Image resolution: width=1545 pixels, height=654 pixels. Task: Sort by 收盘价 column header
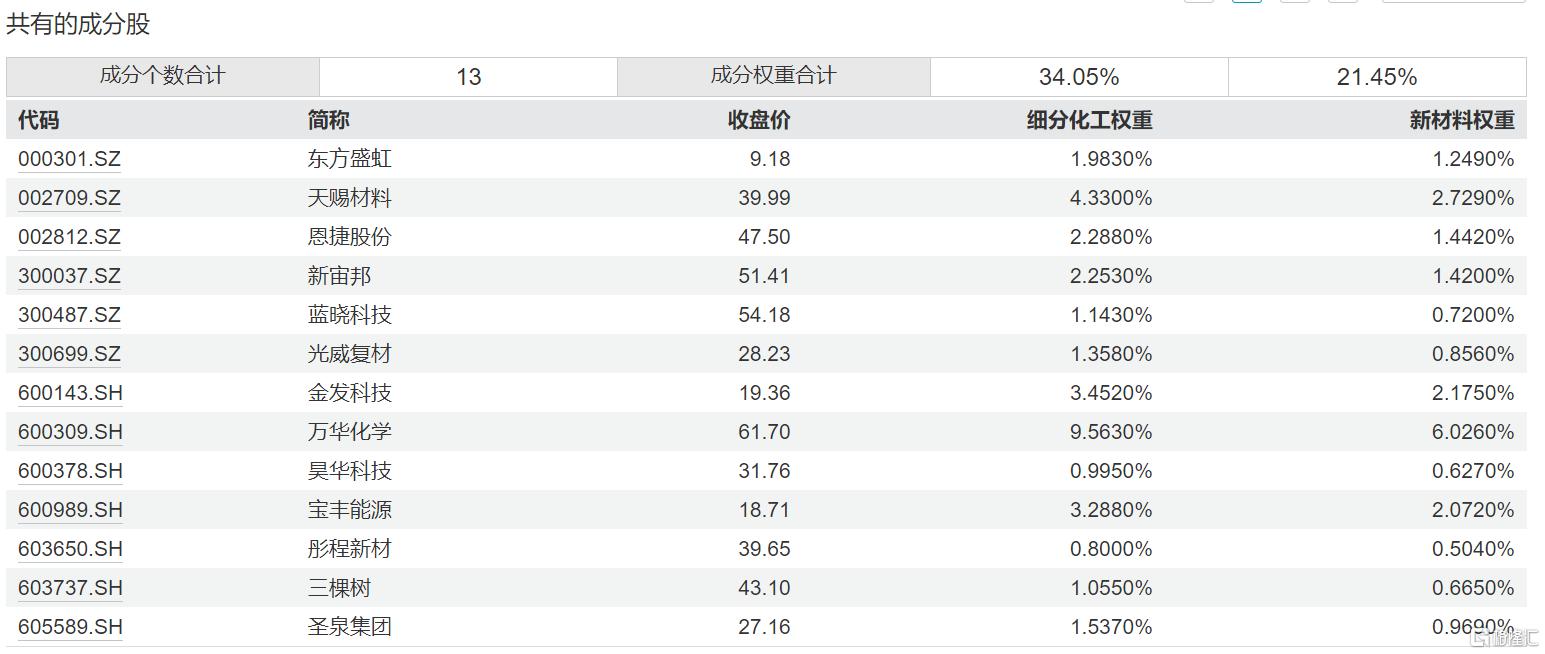point(758,120)
